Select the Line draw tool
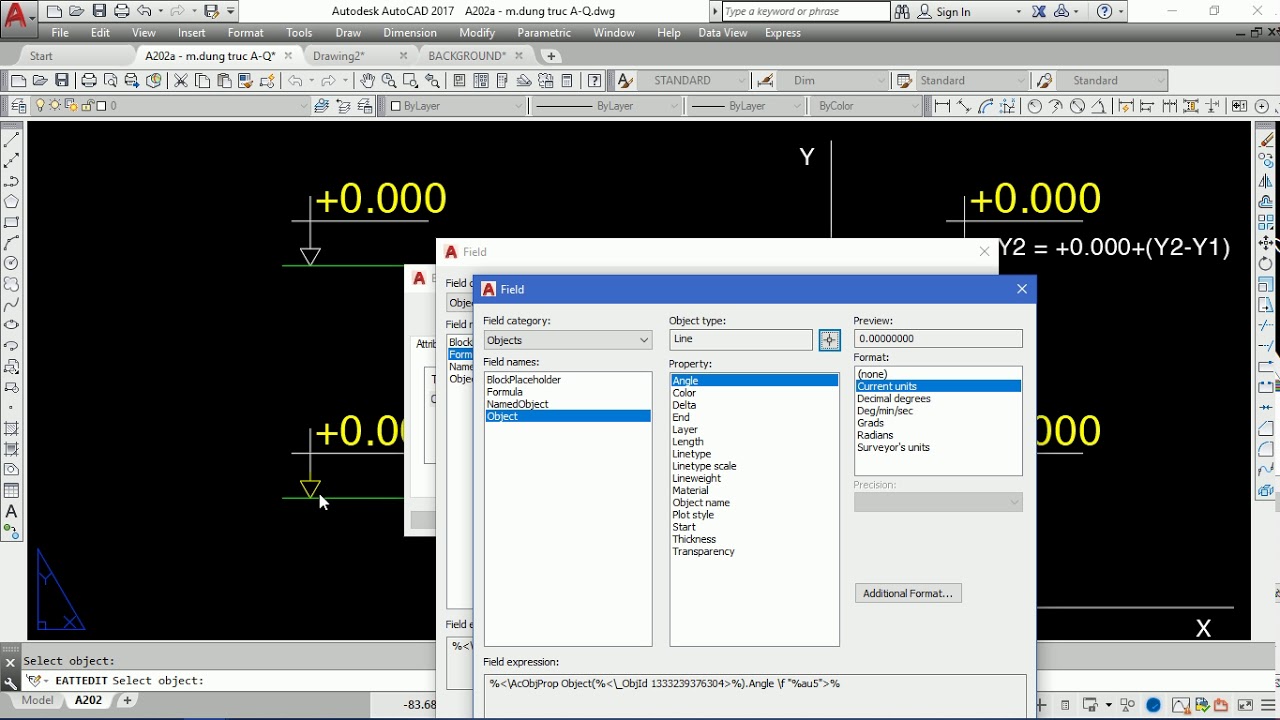Viewport: 1280px width, 720px height. point(11,140)
